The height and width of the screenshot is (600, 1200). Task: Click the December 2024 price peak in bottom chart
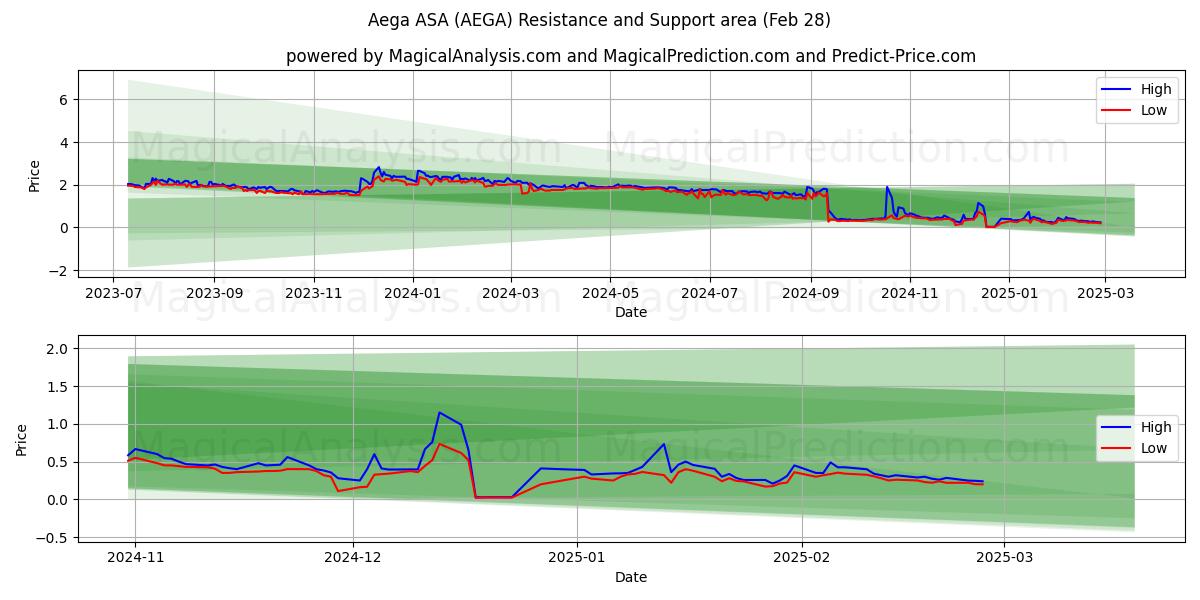439,412
